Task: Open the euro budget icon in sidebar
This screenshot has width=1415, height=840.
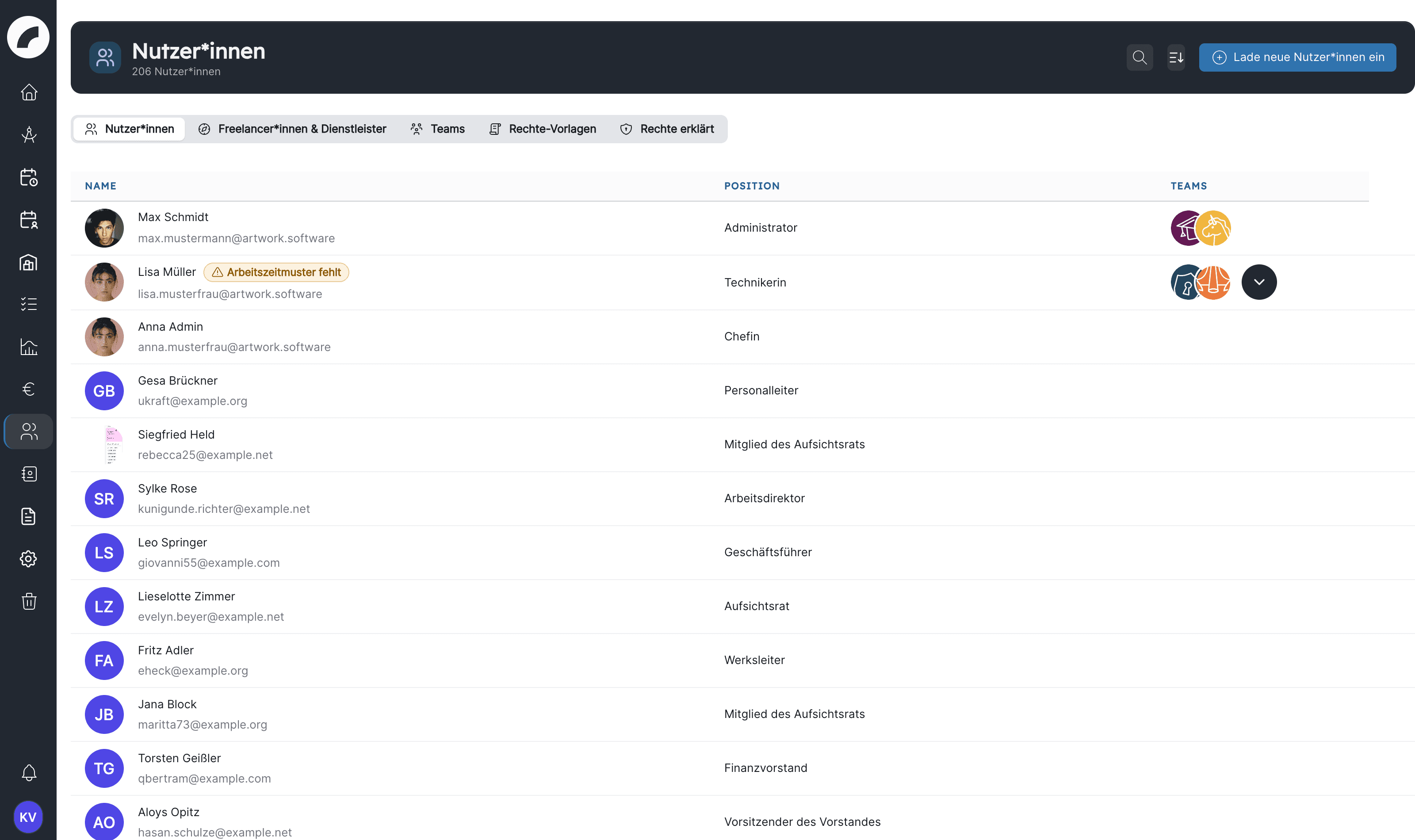Action: (28, 389)
